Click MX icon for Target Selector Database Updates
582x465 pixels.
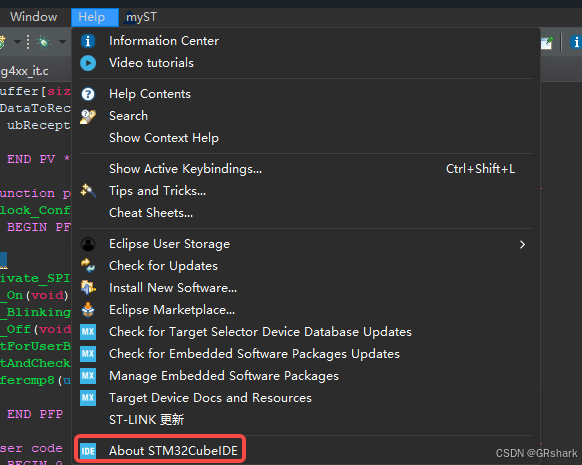point(88,332)
